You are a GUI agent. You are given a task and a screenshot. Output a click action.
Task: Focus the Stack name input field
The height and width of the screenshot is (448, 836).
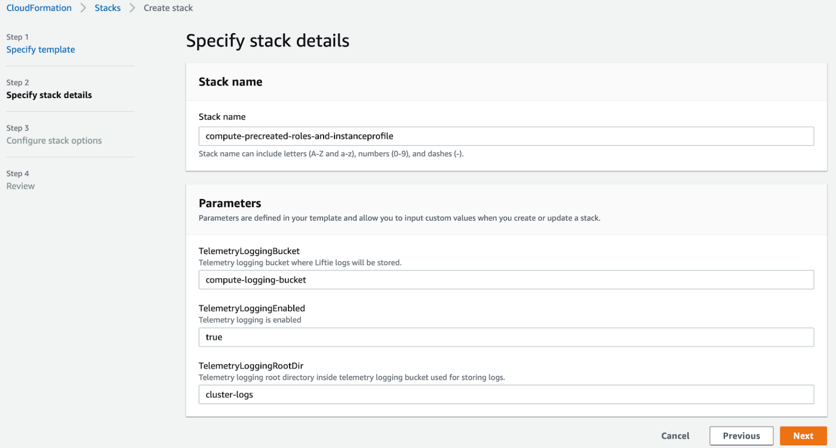click(505, 136)
